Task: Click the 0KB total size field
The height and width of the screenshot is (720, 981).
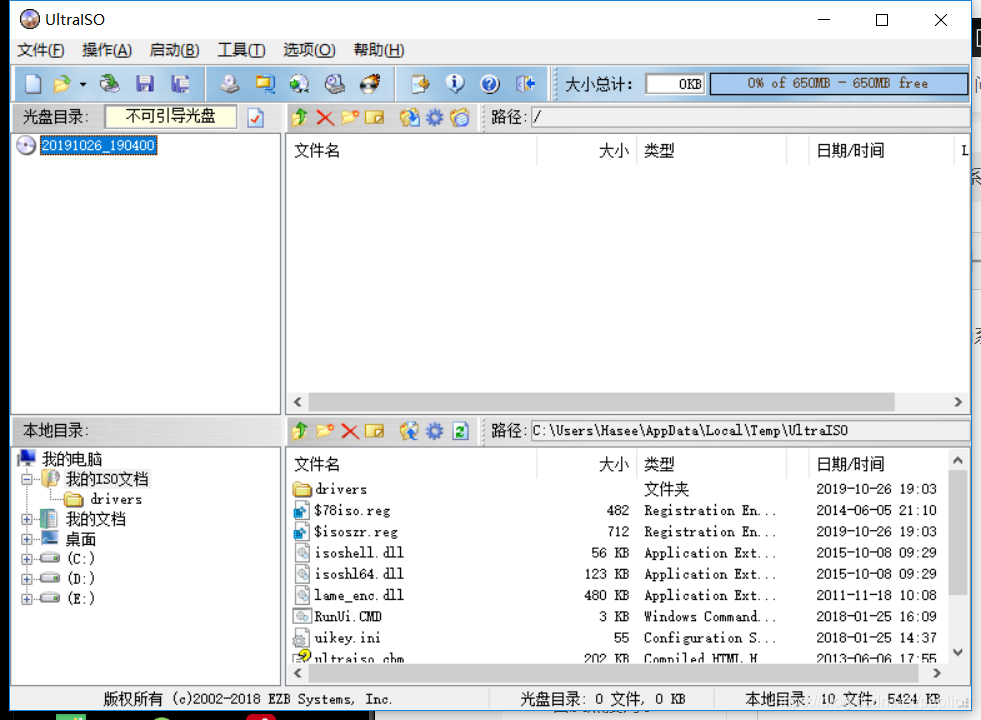Action: [x=675, y=83]
